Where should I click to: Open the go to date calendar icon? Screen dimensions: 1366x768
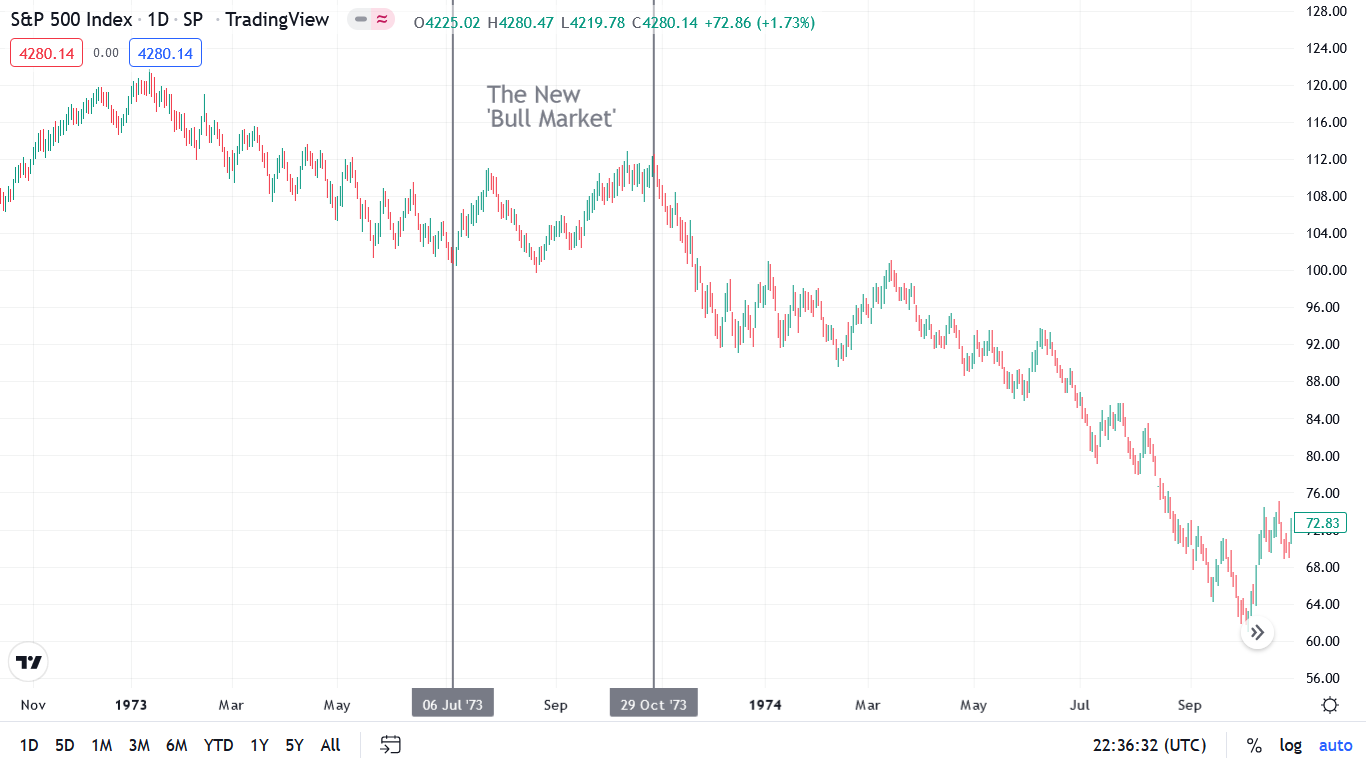pos(391,745)
